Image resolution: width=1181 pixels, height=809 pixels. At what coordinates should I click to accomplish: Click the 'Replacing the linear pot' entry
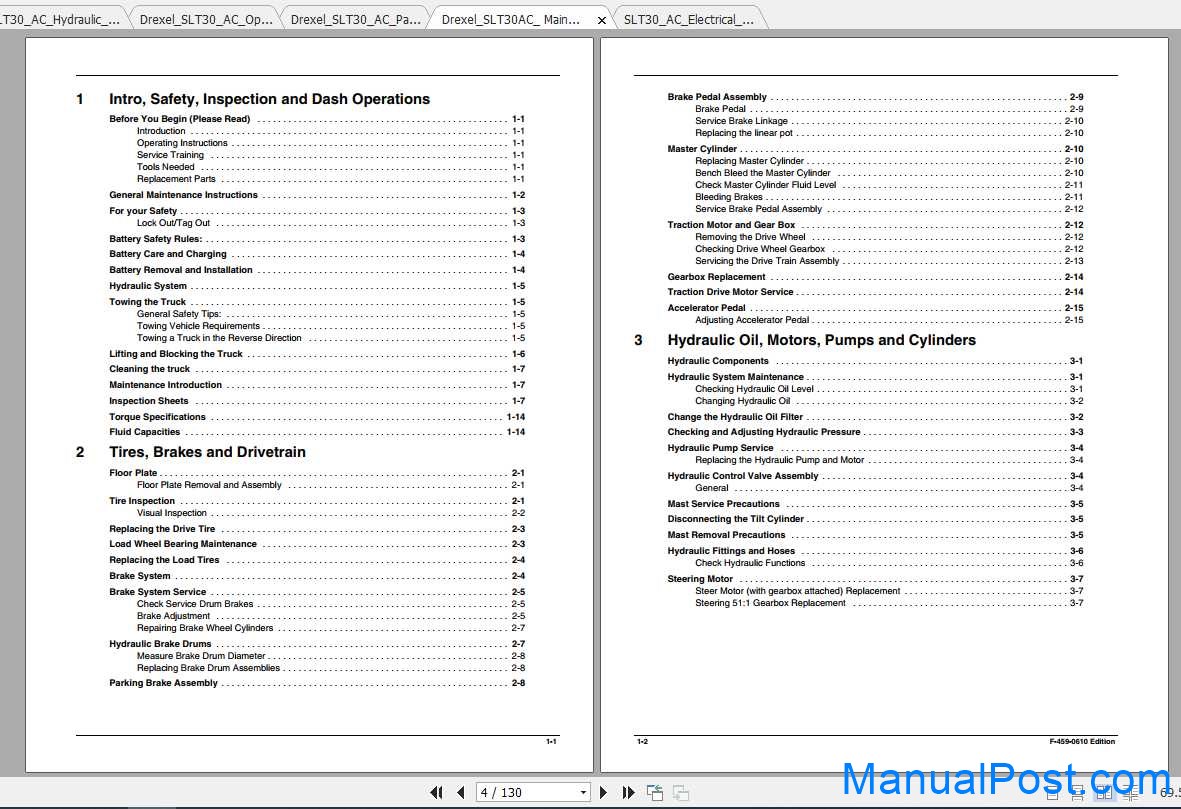[890, 133]
